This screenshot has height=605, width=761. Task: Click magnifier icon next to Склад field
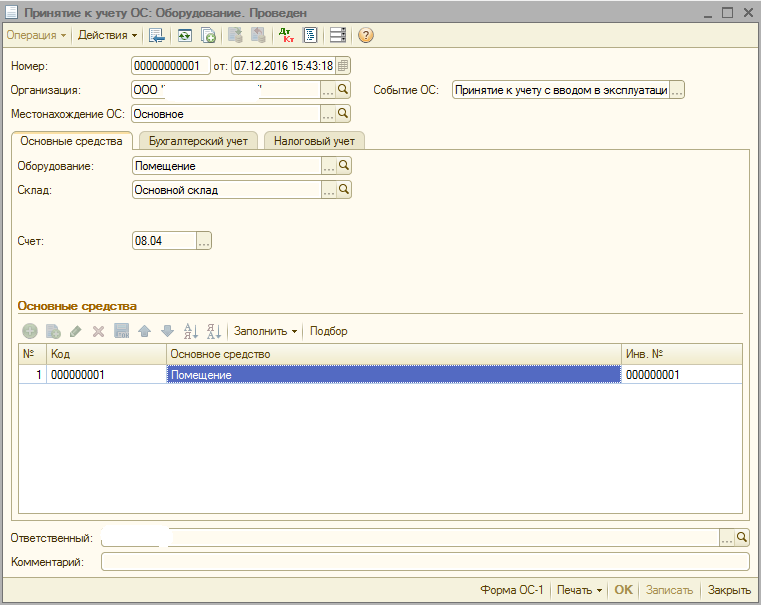(x=344, y=189)
